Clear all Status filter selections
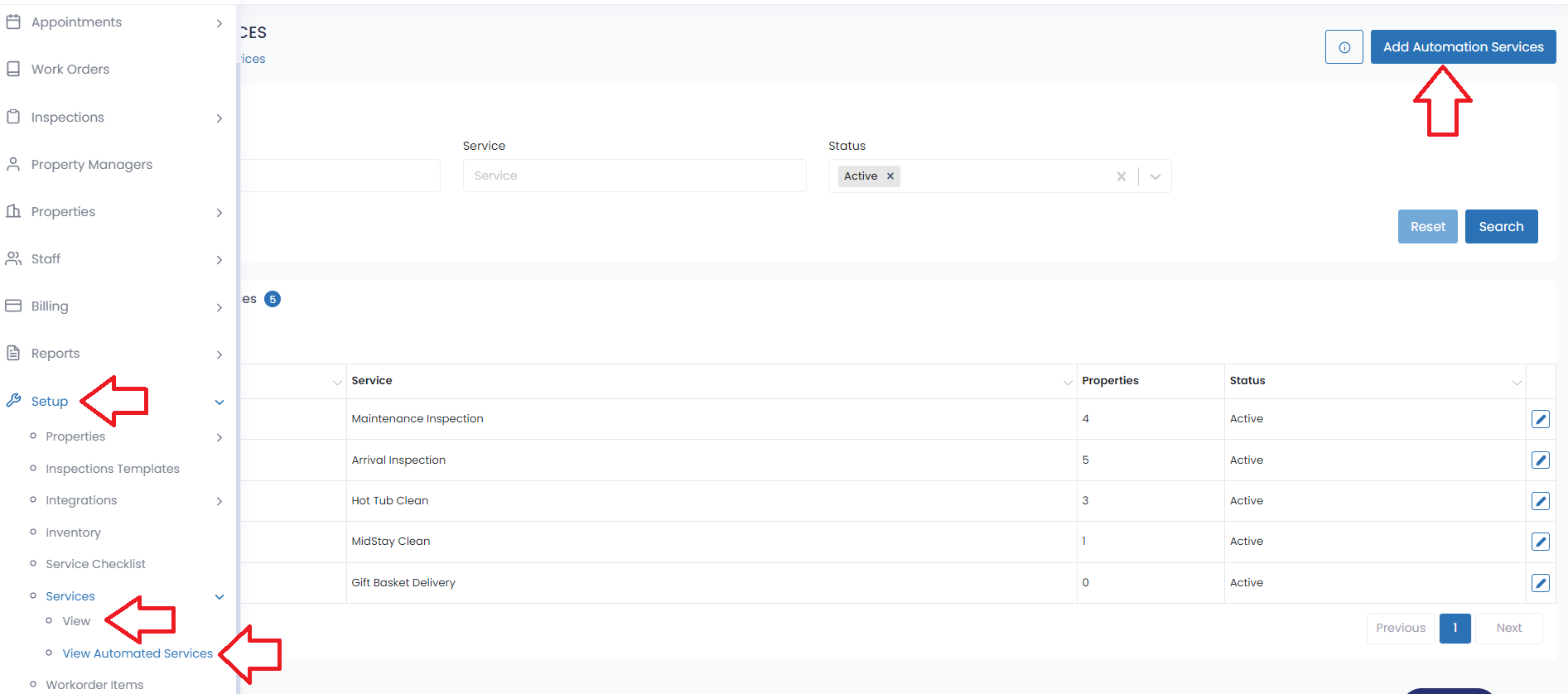Viewport: 1568px width, 694px height. click(x=1121, y=176)
